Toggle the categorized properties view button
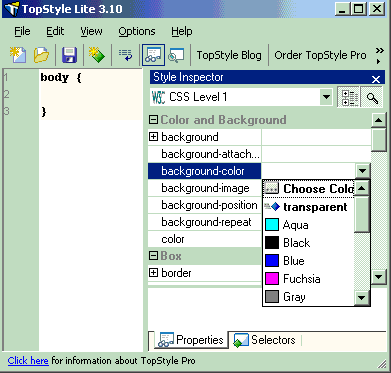Image resolution: width=391 pixels, height=373 pixels. tap(350, 98)
